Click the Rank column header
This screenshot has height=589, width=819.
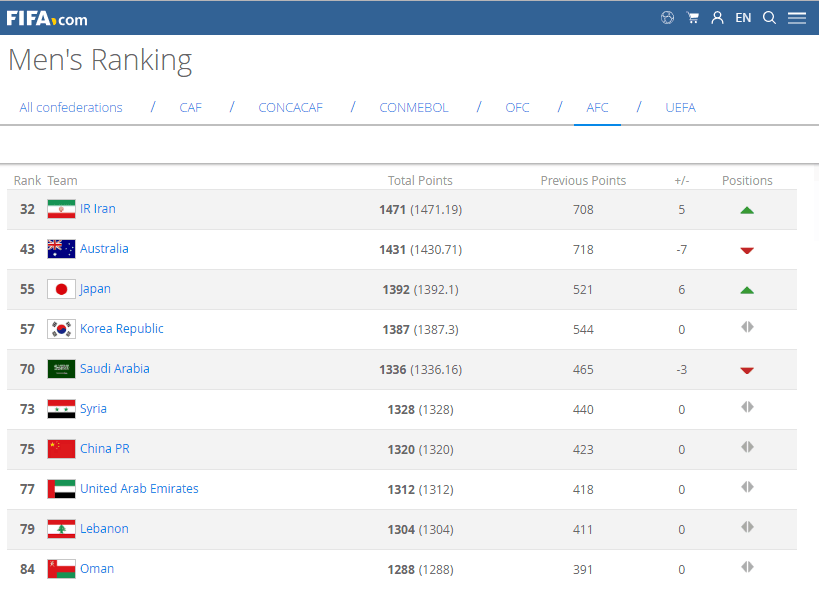pos(27,181)
